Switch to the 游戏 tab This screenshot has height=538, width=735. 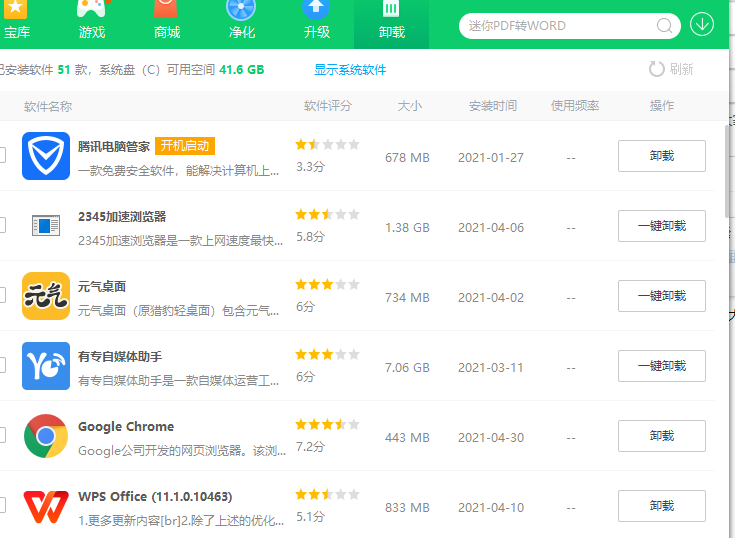click(92, 22)
